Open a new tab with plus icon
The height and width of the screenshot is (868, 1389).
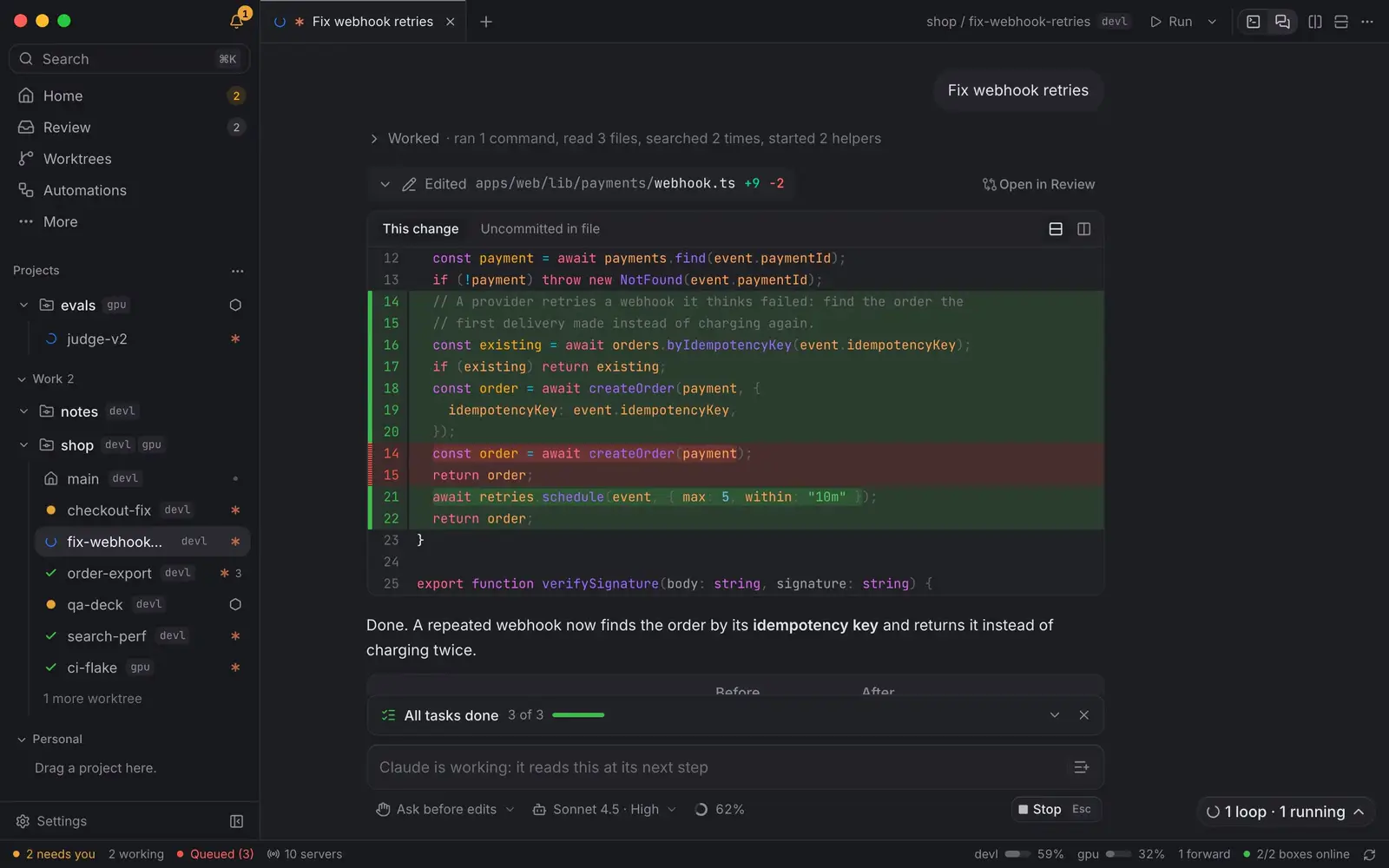[x=486, y=22]
